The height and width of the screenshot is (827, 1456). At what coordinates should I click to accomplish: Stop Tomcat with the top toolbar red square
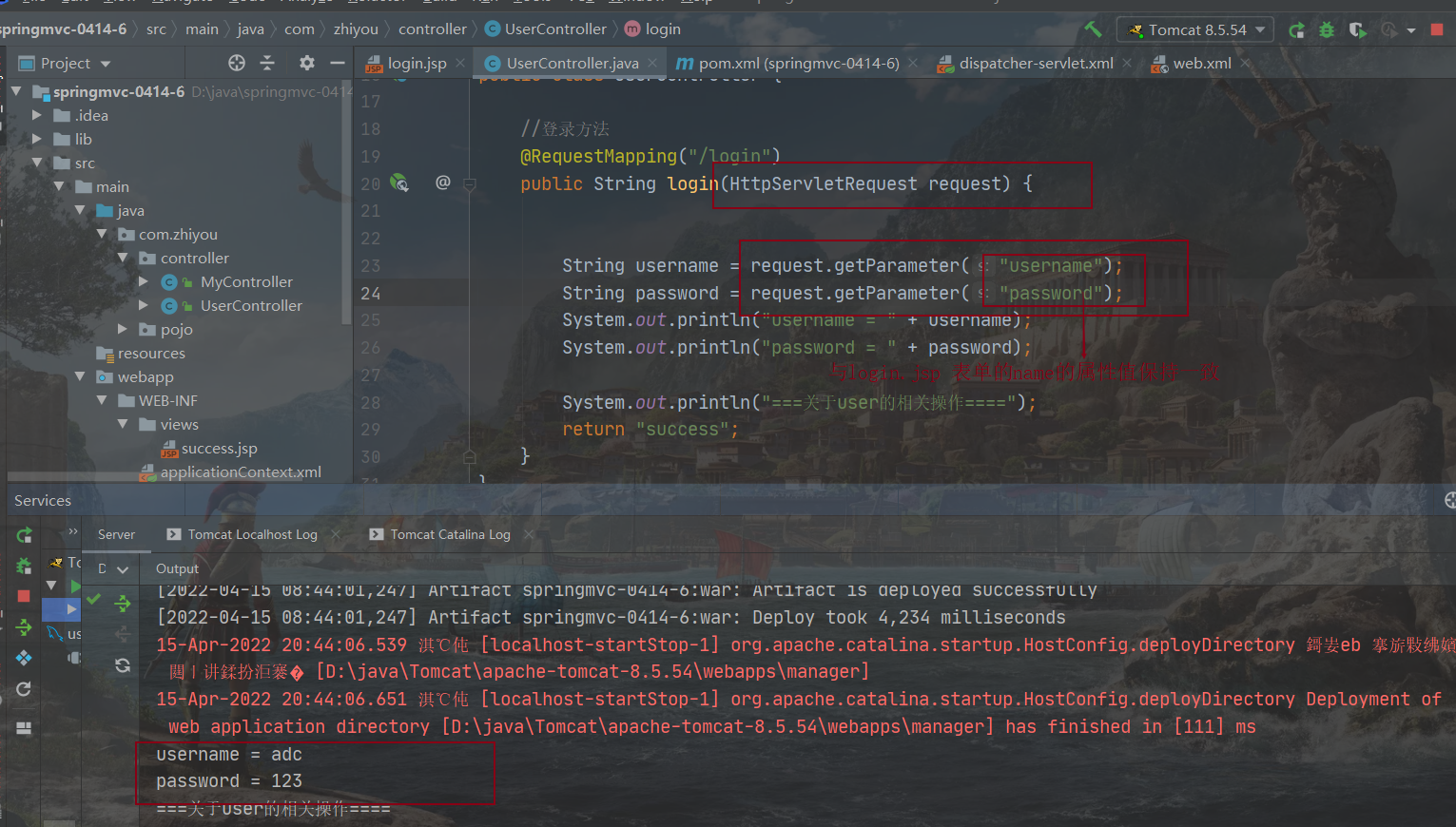pos(1437,29)
